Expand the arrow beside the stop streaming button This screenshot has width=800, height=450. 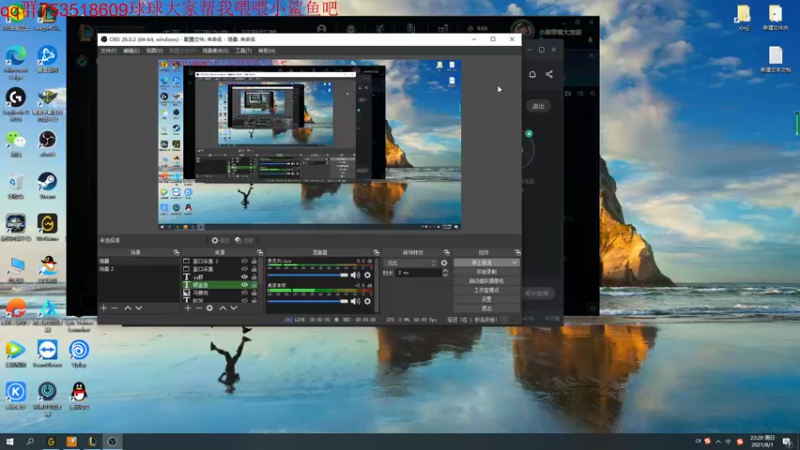(x=515, y=263)
